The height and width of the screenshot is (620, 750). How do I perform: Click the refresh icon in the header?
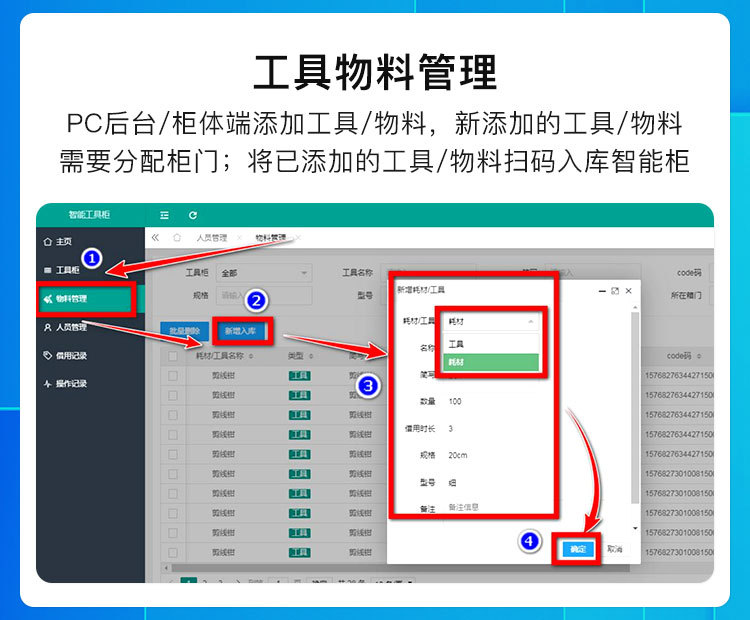[193, 215]
